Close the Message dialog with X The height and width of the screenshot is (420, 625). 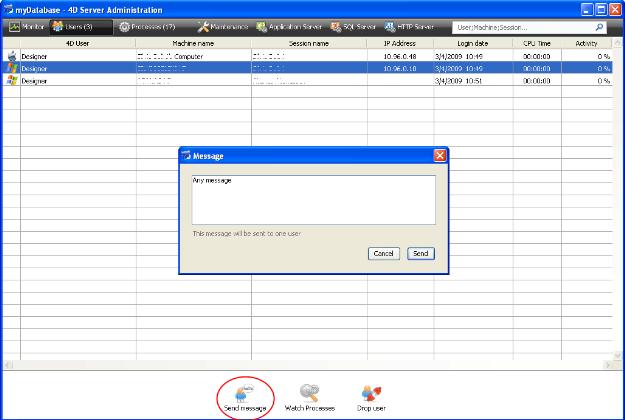click(x=440, y=156)
